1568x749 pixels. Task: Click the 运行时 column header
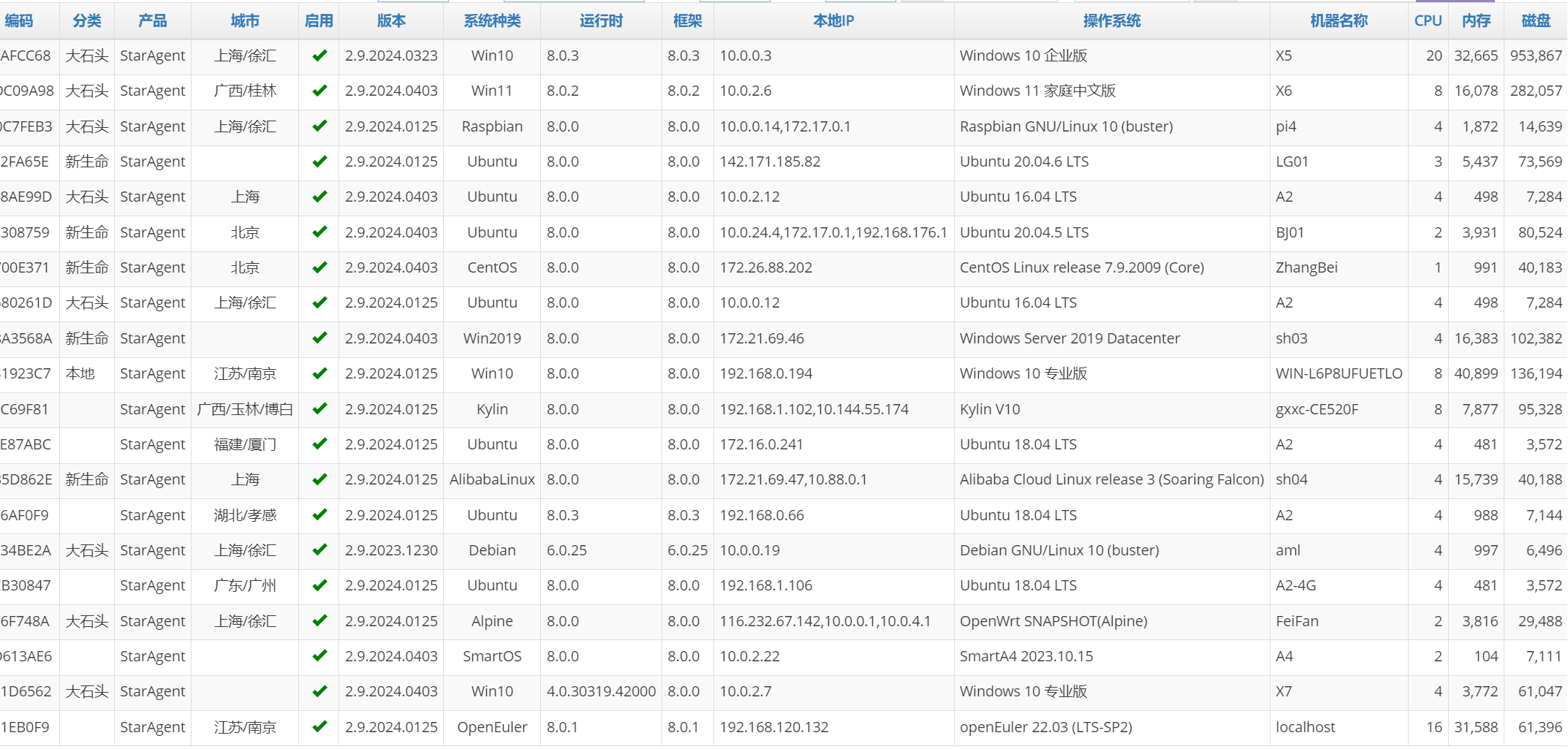(601, 21)
